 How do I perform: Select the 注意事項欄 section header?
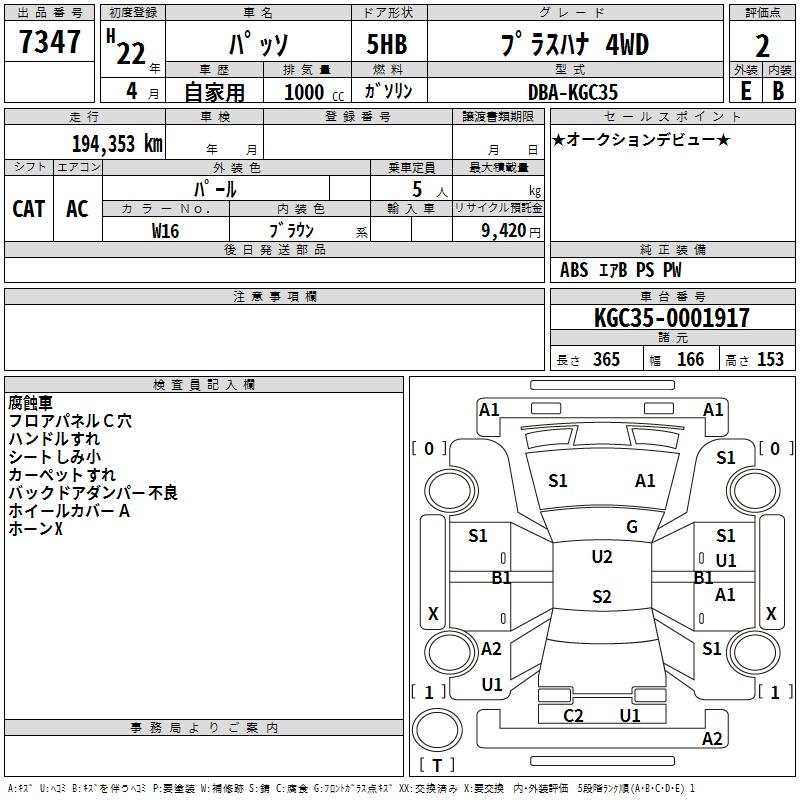(x=274, y=296)
